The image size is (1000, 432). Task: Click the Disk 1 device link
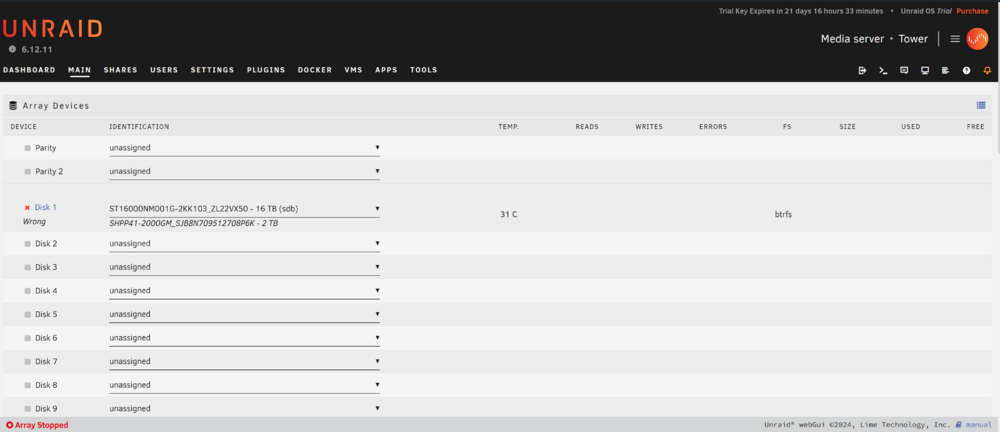click(x=46, y=207)
